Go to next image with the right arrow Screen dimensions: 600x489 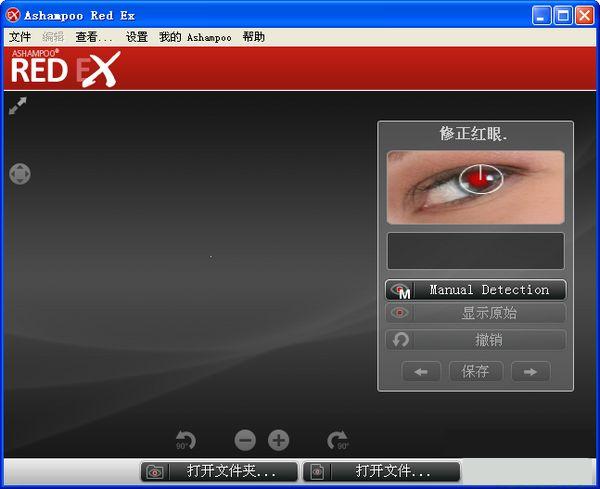(530, 372)
